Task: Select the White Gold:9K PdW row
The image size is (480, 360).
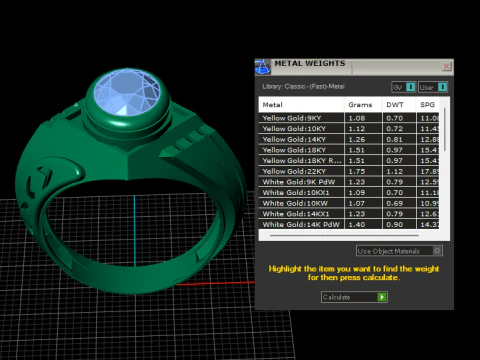Action: pyautogui.click(x=349, y=182)
